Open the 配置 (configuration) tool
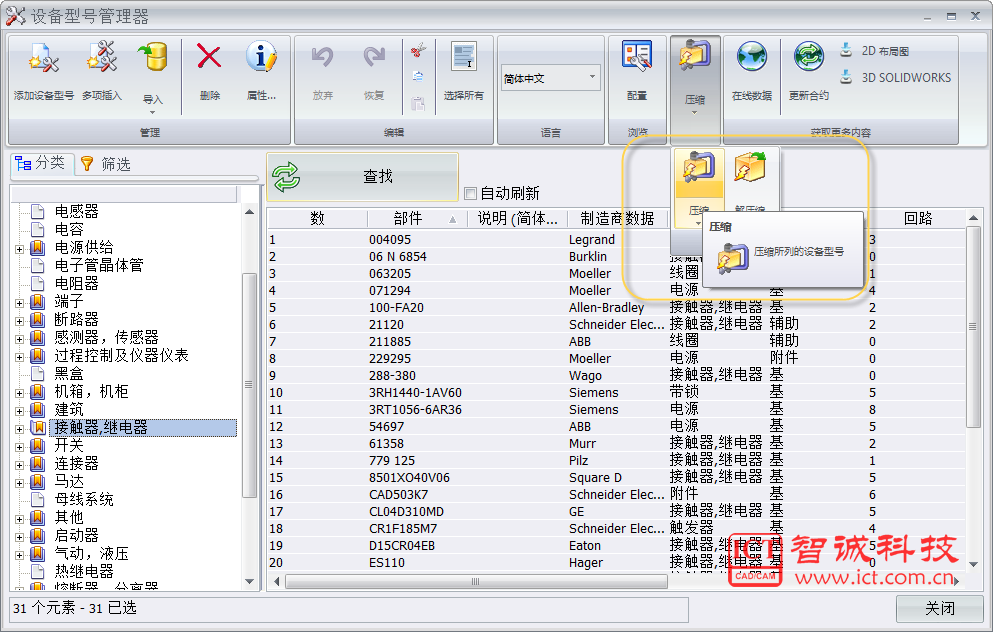The image size is (993, 632). [x=637, y=58]
